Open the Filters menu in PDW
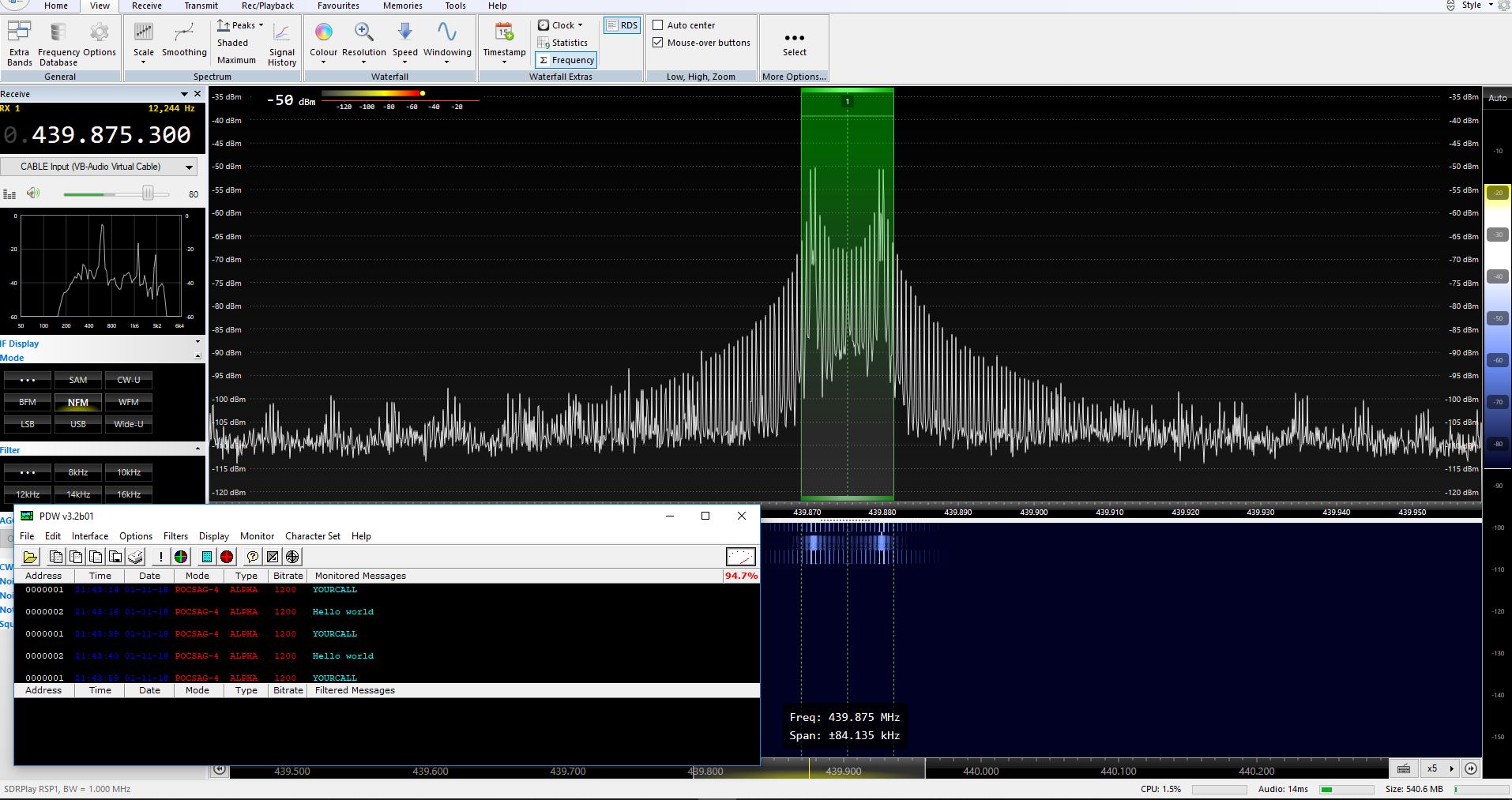Image resolution: width=1512 pixels, height=800 pixels. [175, 536]
